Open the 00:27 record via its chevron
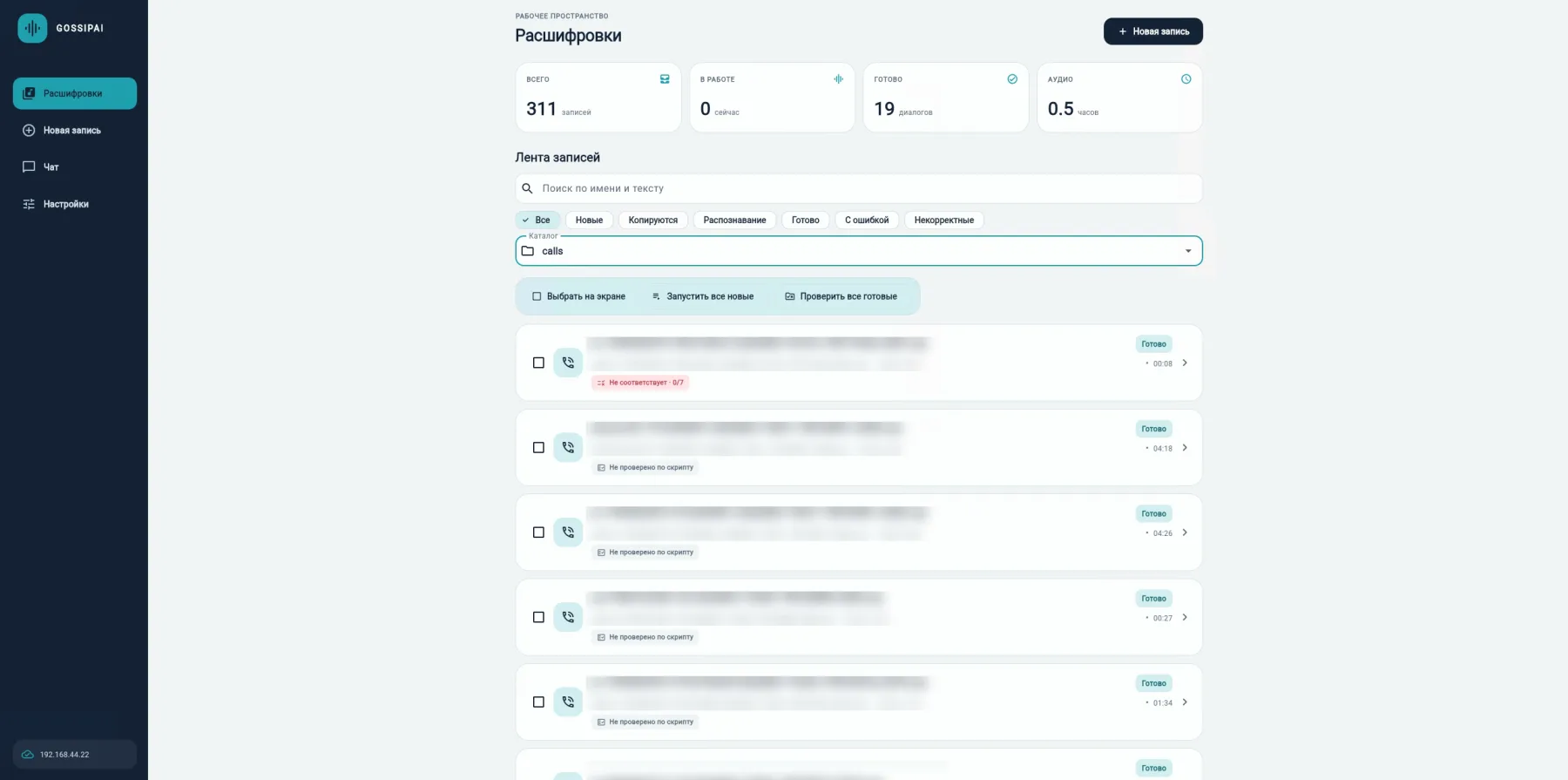The width and height of the screenshot is (1568, 780). 1185,617
